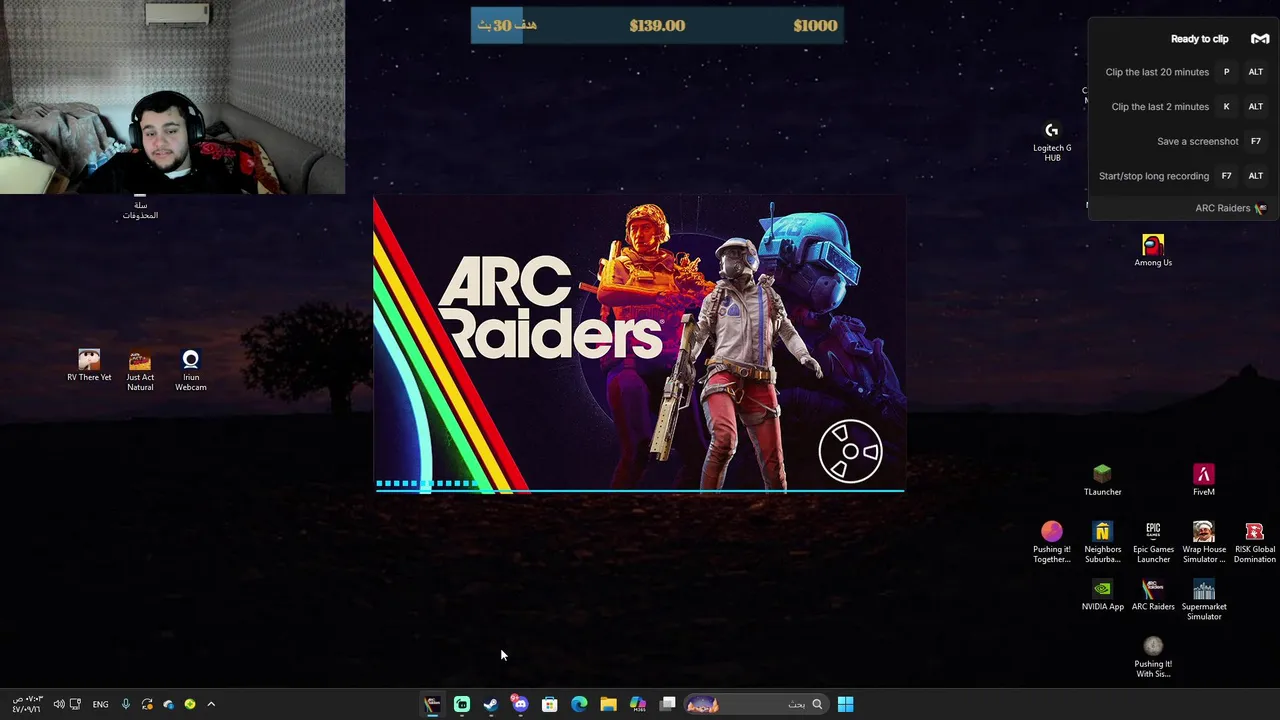Click the P key badge in overlay
Screen dimensions: 1280x720
1226,72
